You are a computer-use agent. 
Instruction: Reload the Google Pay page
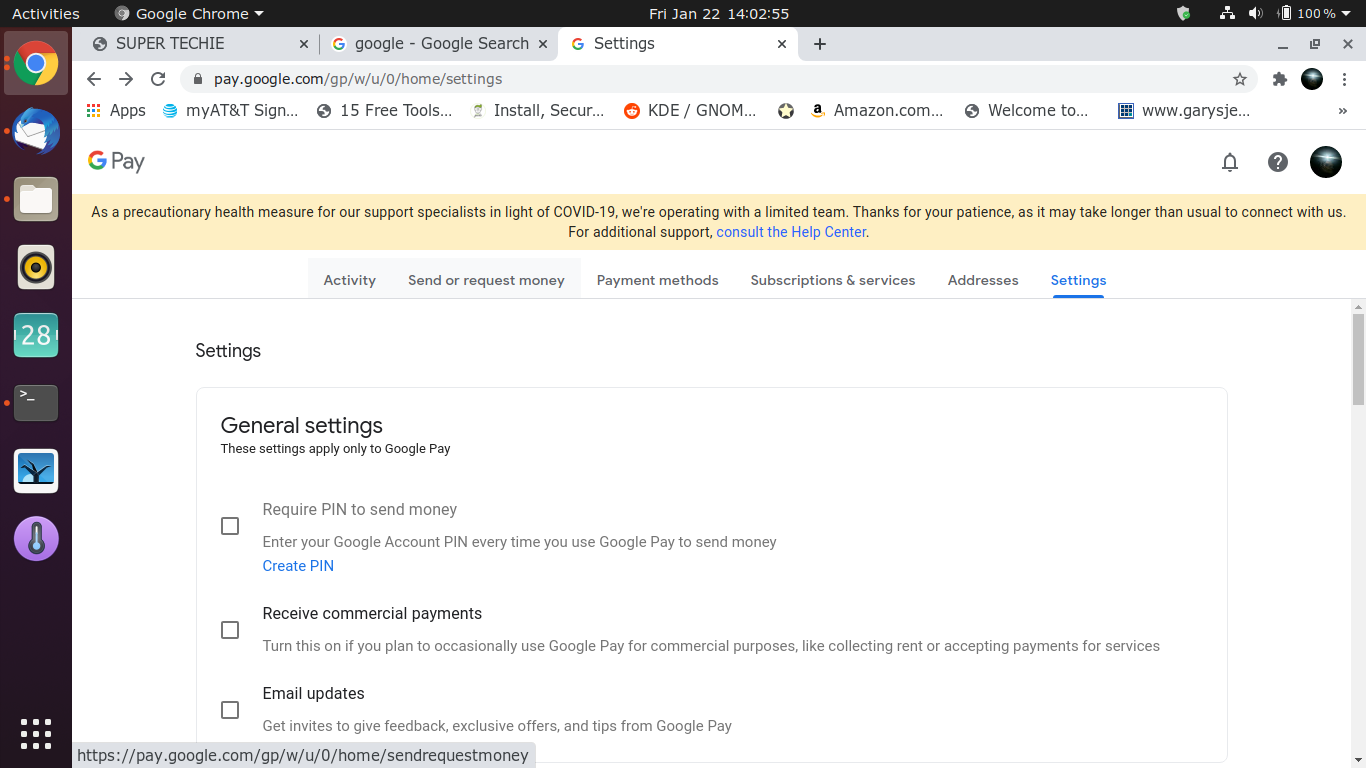coord(158,79)
